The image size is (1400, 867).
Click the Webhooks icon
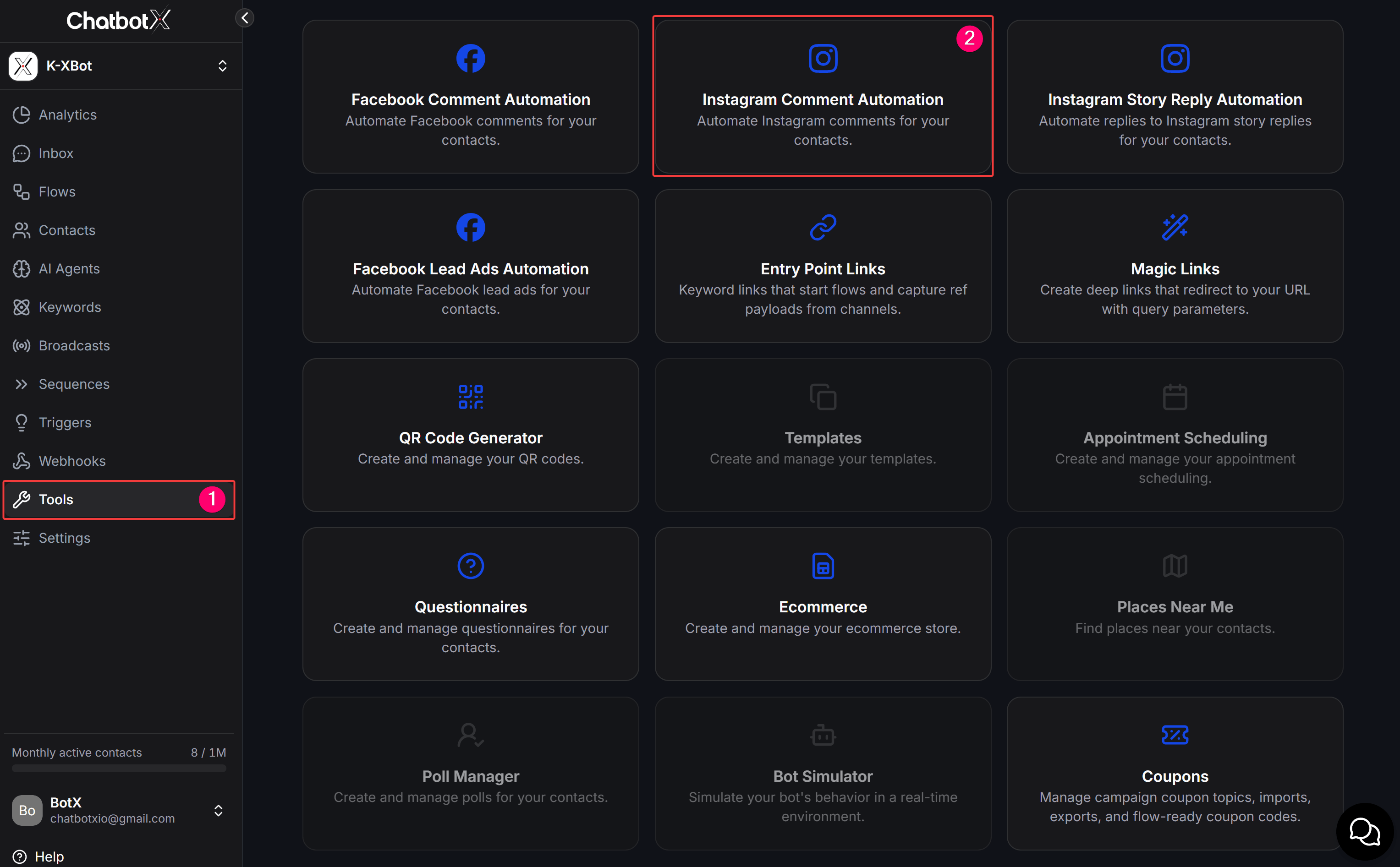pyautogui.click(x=21, y=460)
